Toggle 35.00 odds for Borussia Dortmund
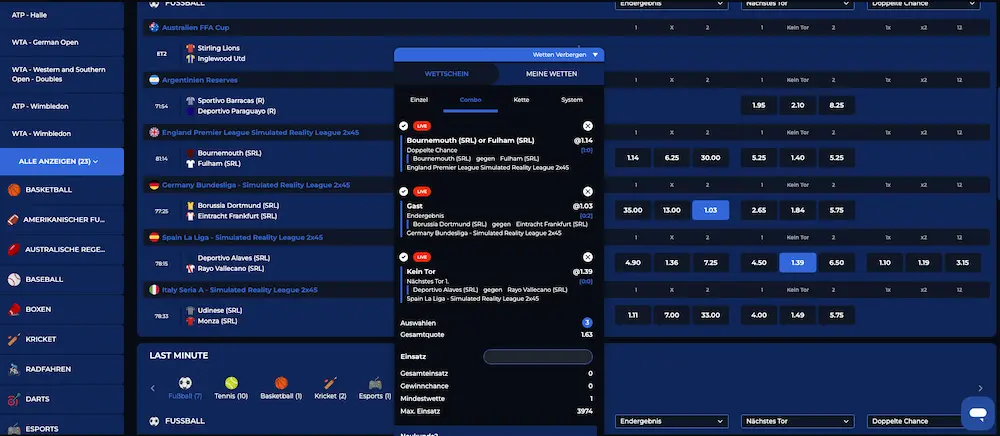Image resolution: width=1000 pixels, height=436 pixels. point(633,210)
